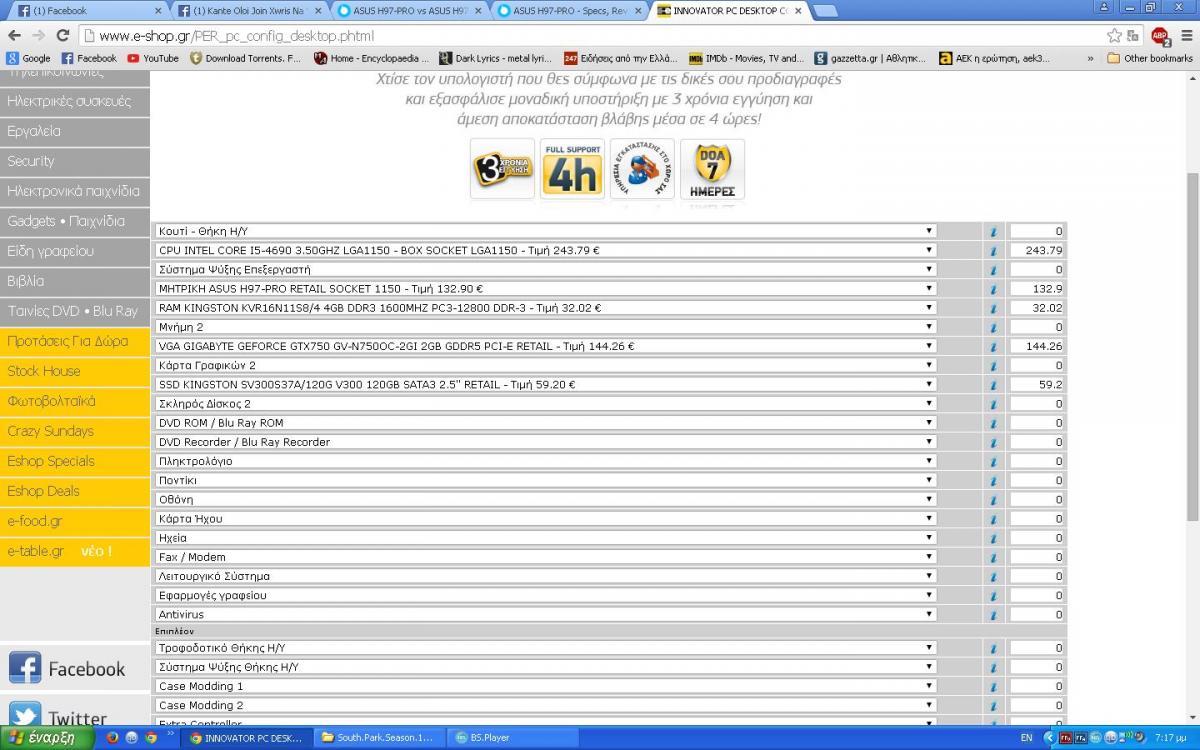1200x750 pixels.
Task: Open the ΜΗΤΡΙΚΗ ASUS H97-PRO dropdown
Action: (545, 289)
